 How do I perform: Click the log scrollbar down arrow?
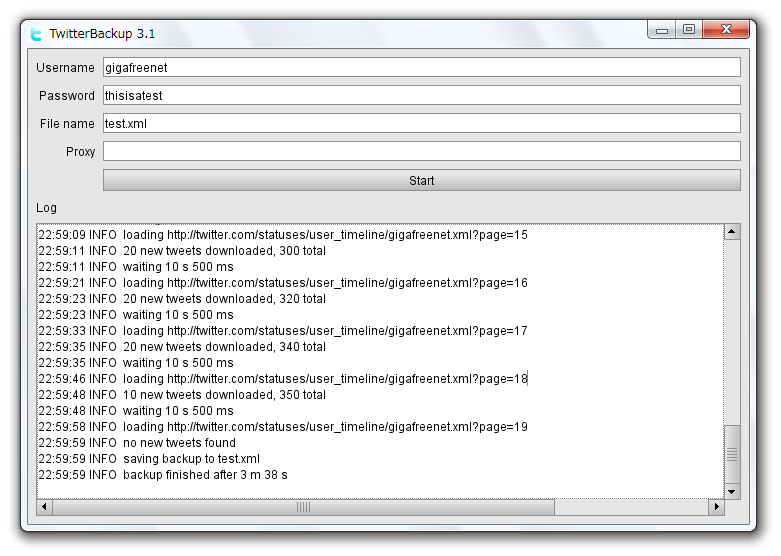point(732,491)
